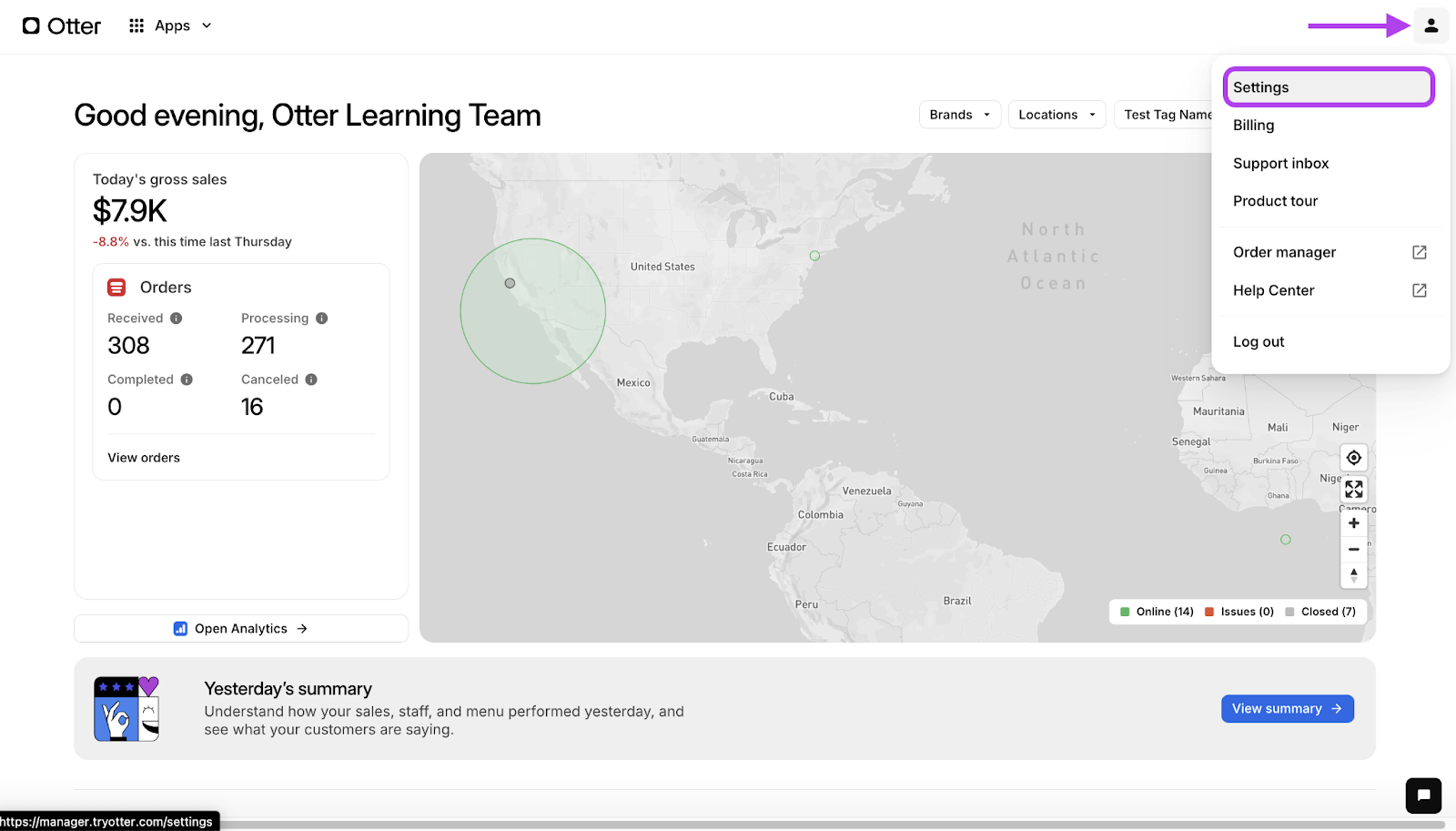Click the red Orders icon
The image size is (1456, 831).
pos(116,286)
